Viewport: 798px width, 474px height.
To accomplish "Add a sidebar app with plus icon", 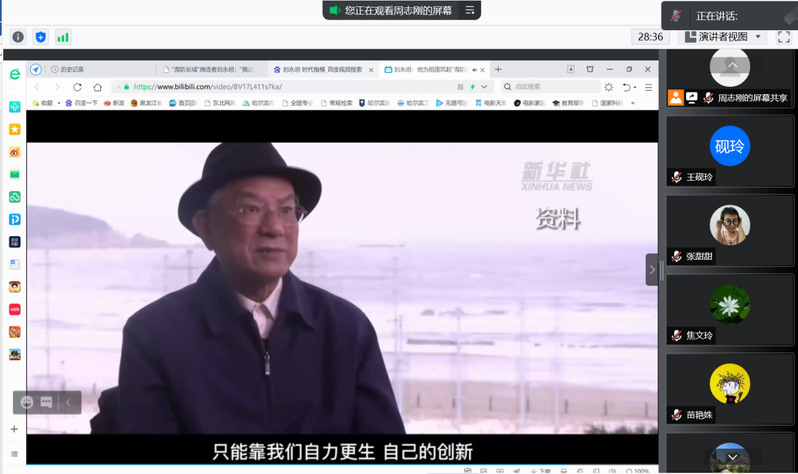I will coord(14,429).
